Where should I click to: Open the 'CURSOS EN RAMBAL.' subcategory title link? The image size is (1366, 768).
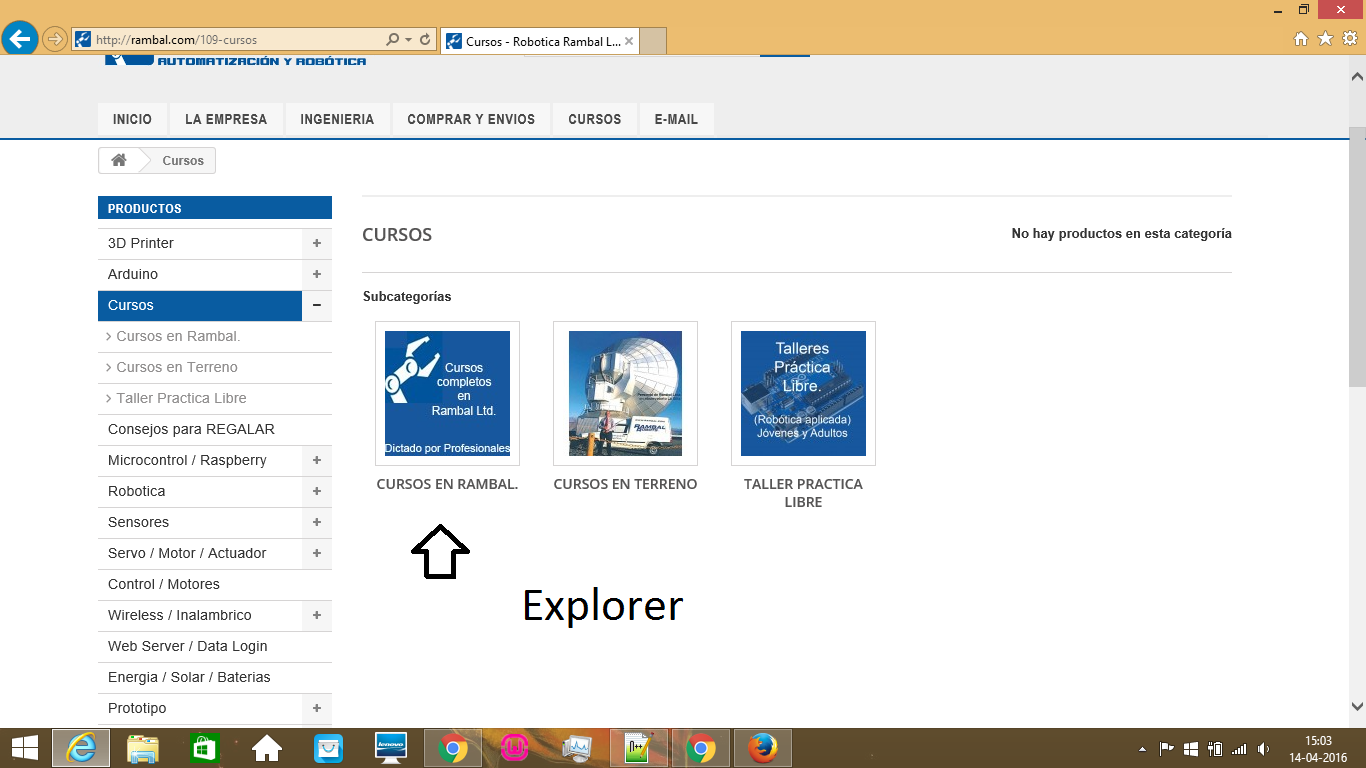[447, 484]
